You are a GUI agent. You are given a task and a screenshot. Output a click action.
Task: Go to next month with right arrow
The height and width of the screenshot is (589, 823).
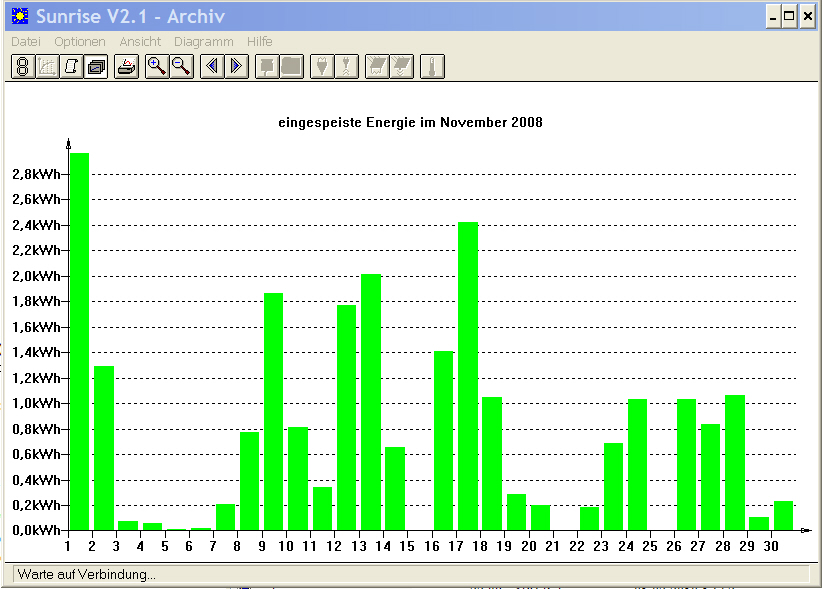click(237, 67)
